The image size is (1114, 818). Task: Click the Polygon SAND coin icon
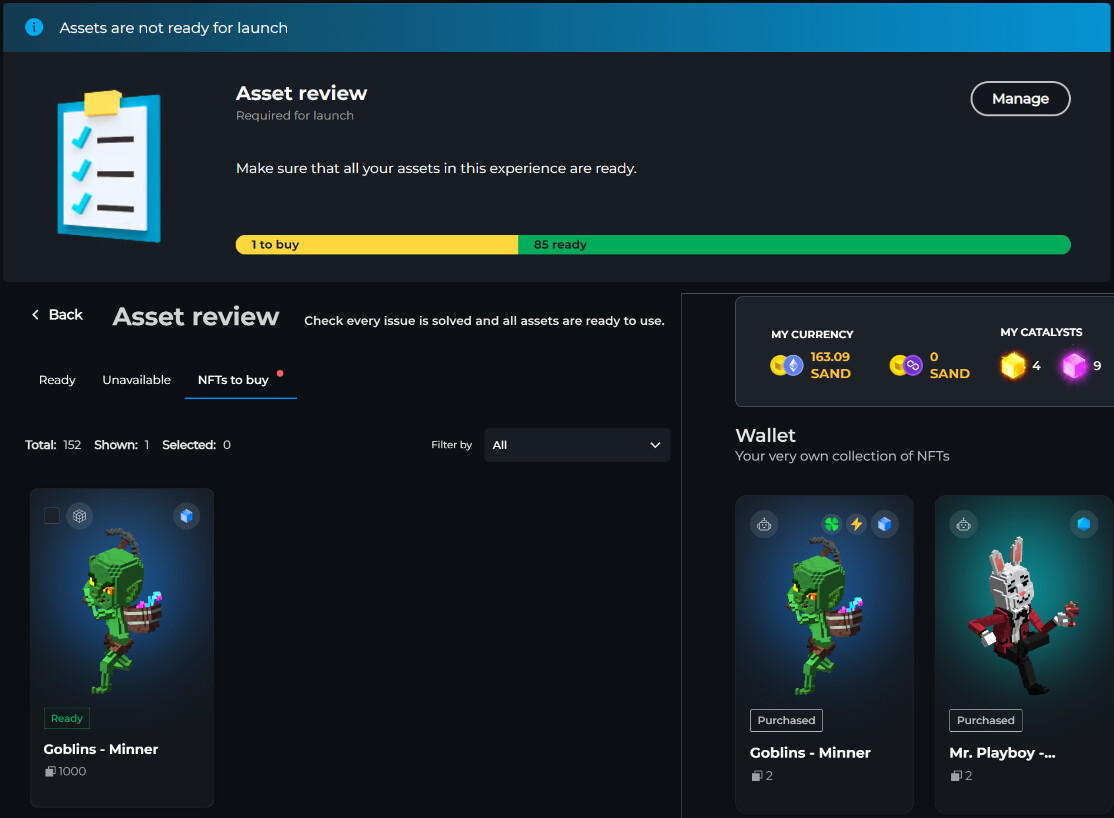(x=906, y=365)
